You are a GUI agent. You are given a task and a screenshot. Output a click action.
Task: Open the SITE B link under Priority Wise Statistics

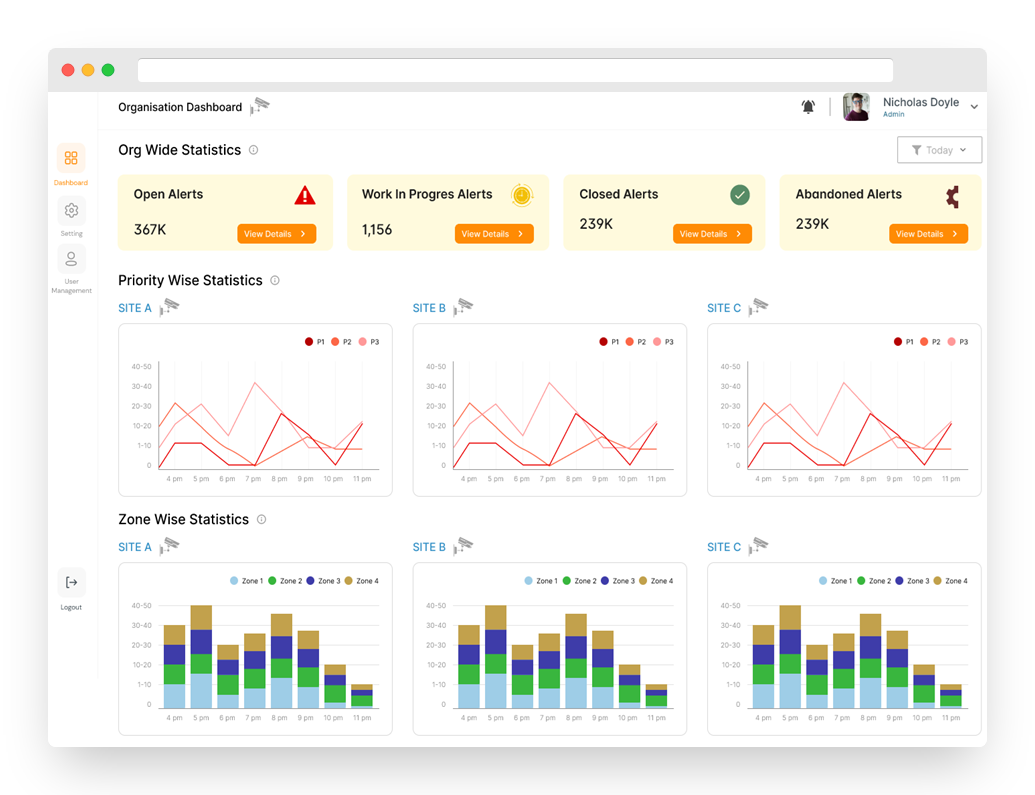tap(429, 308)
